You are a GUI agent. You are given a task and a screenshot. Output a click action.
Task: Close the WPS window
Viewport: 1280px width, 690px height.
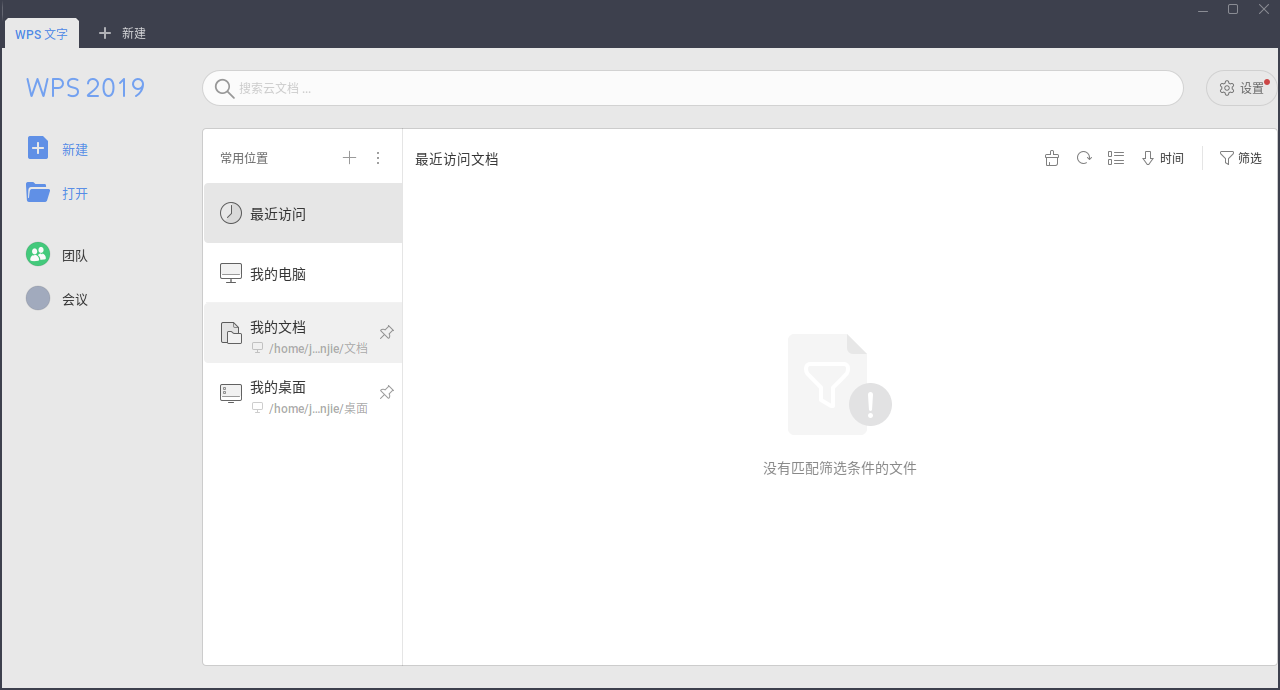tap(1264, 9)
